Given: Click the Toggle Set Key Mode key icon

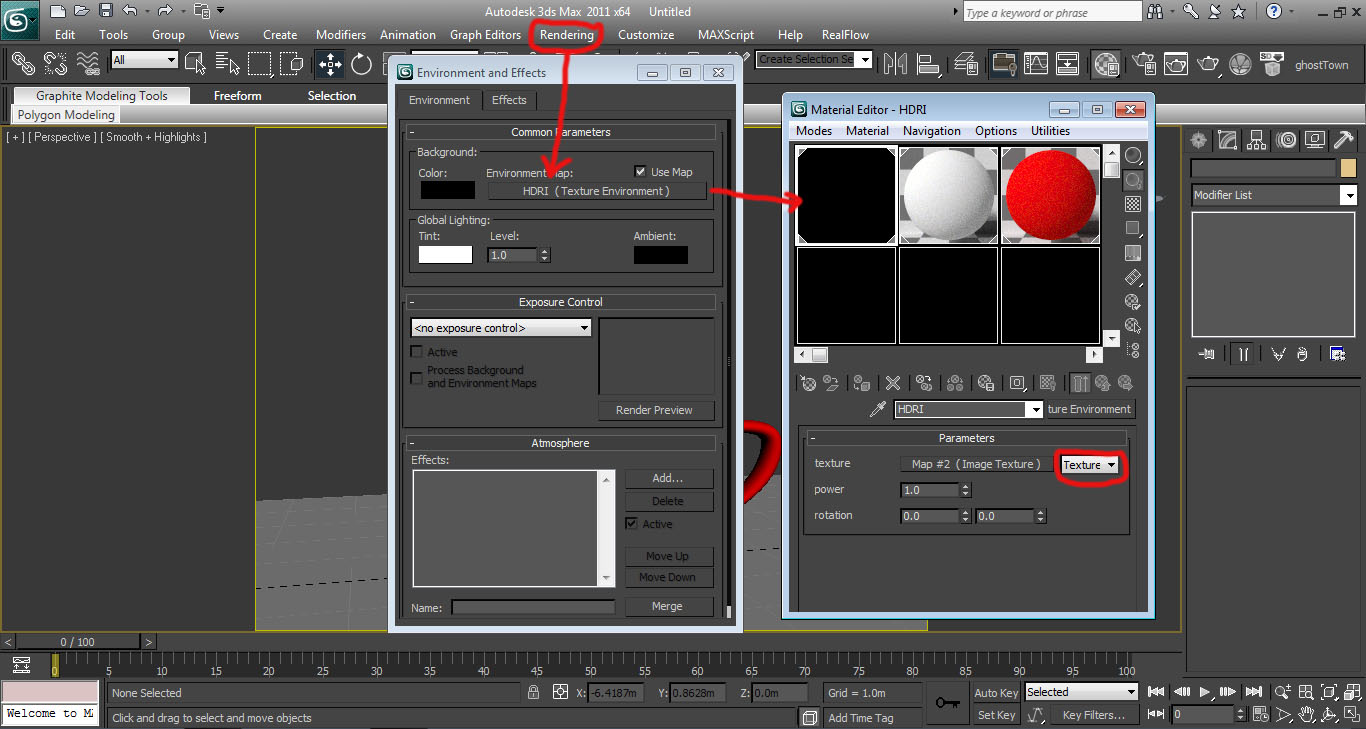Looking at the screenshot, I should [948, 703].
